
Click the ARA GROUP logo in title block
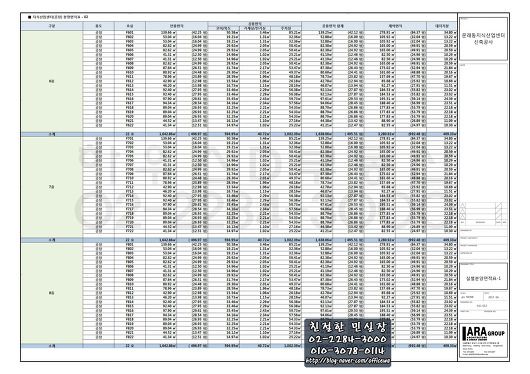pos(483,333)
